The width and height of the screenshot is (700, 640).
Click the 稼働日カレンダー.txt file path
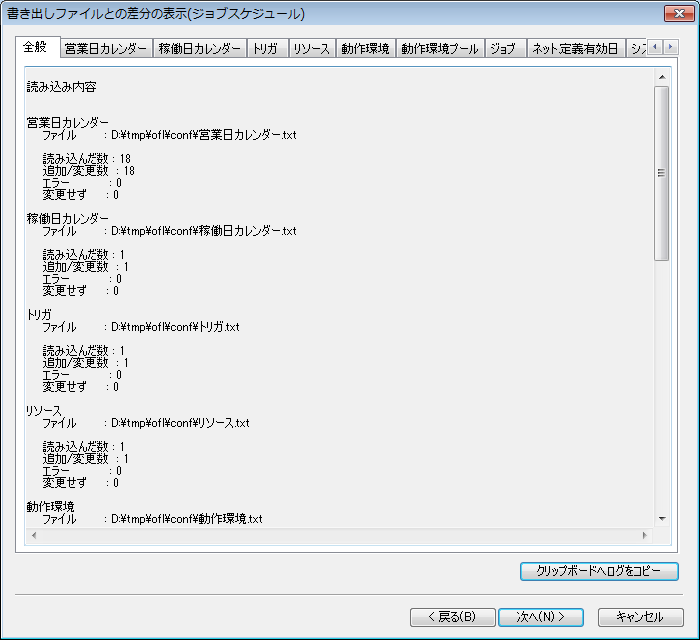point(204,231)
